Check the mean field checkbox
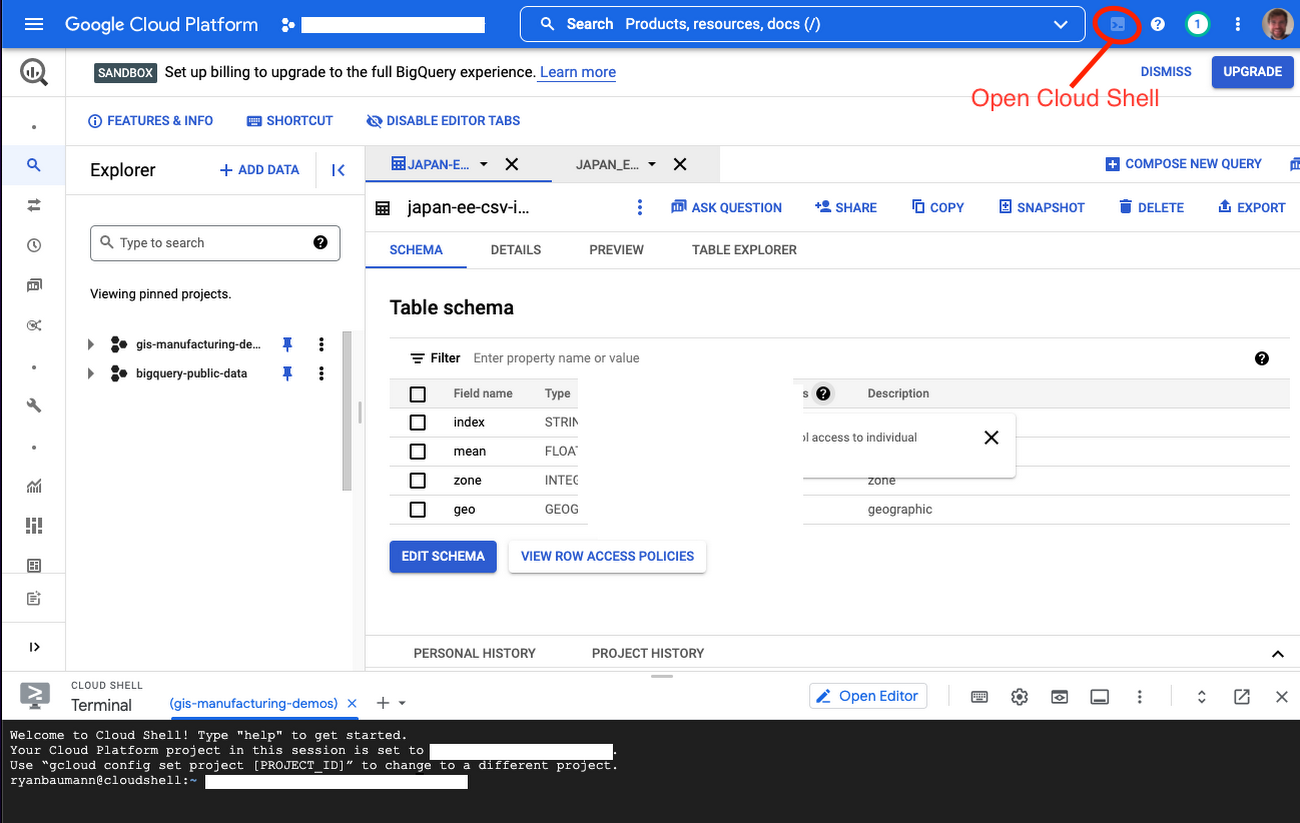The width and height of the screenshot is (1300, 823). [418, 451]
